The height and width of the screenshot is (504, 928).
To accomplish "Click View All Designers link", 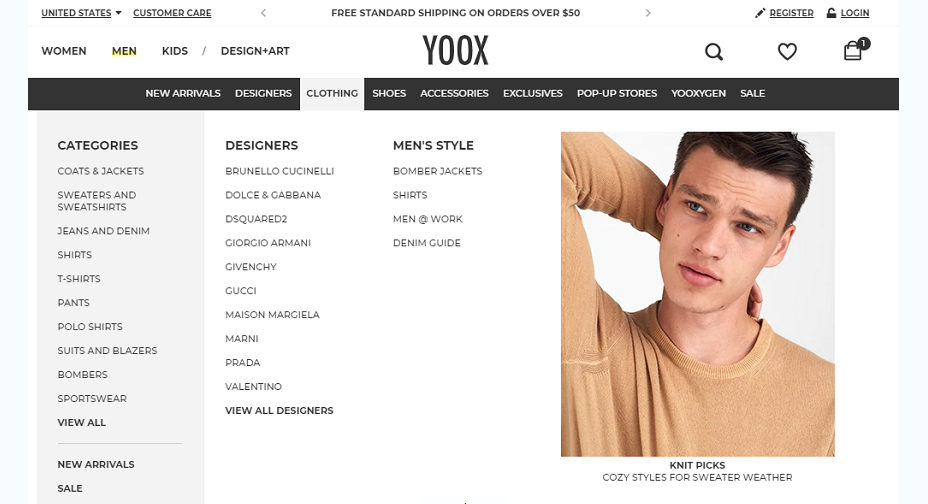I will point(279,411).
